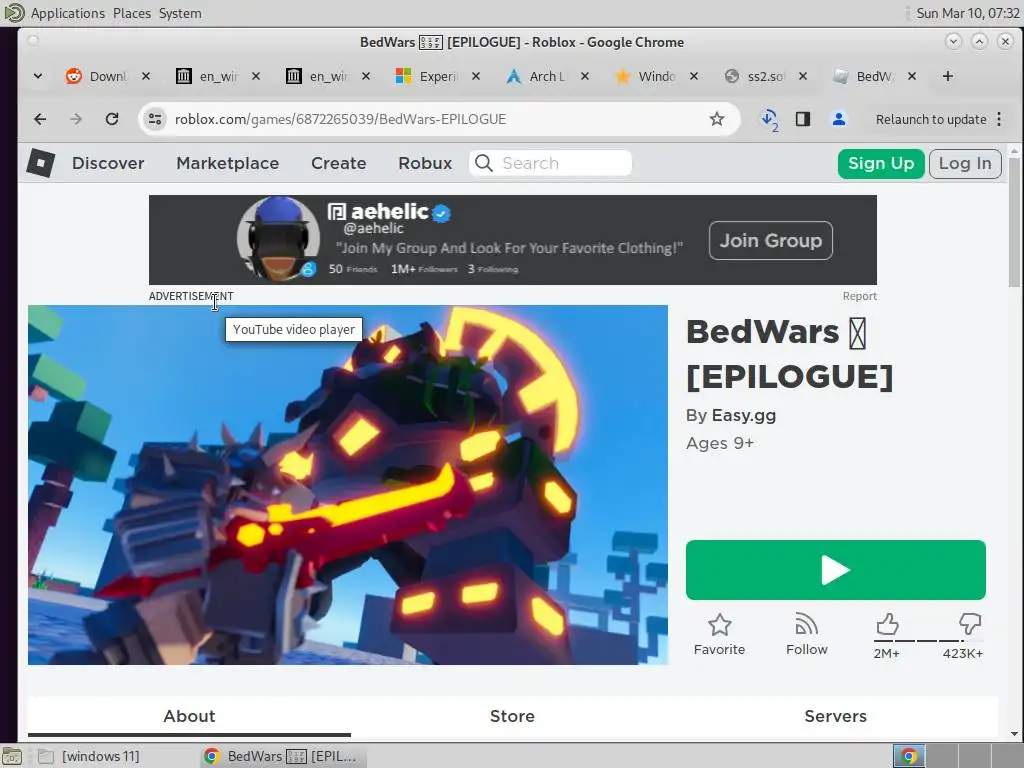Click the BedWars game video thumbnail

point(347,485)
